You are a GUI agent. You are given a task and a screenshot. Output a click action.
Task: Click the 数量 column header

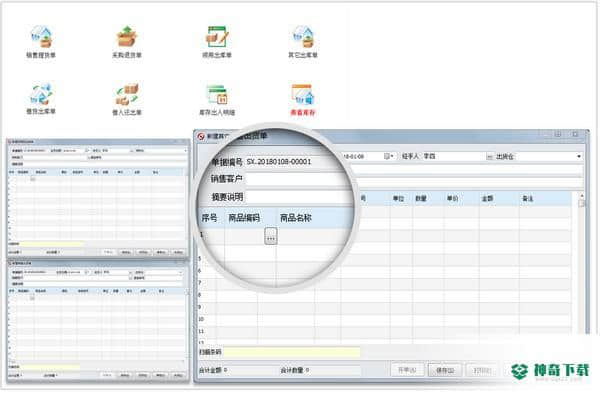(421, 198)
